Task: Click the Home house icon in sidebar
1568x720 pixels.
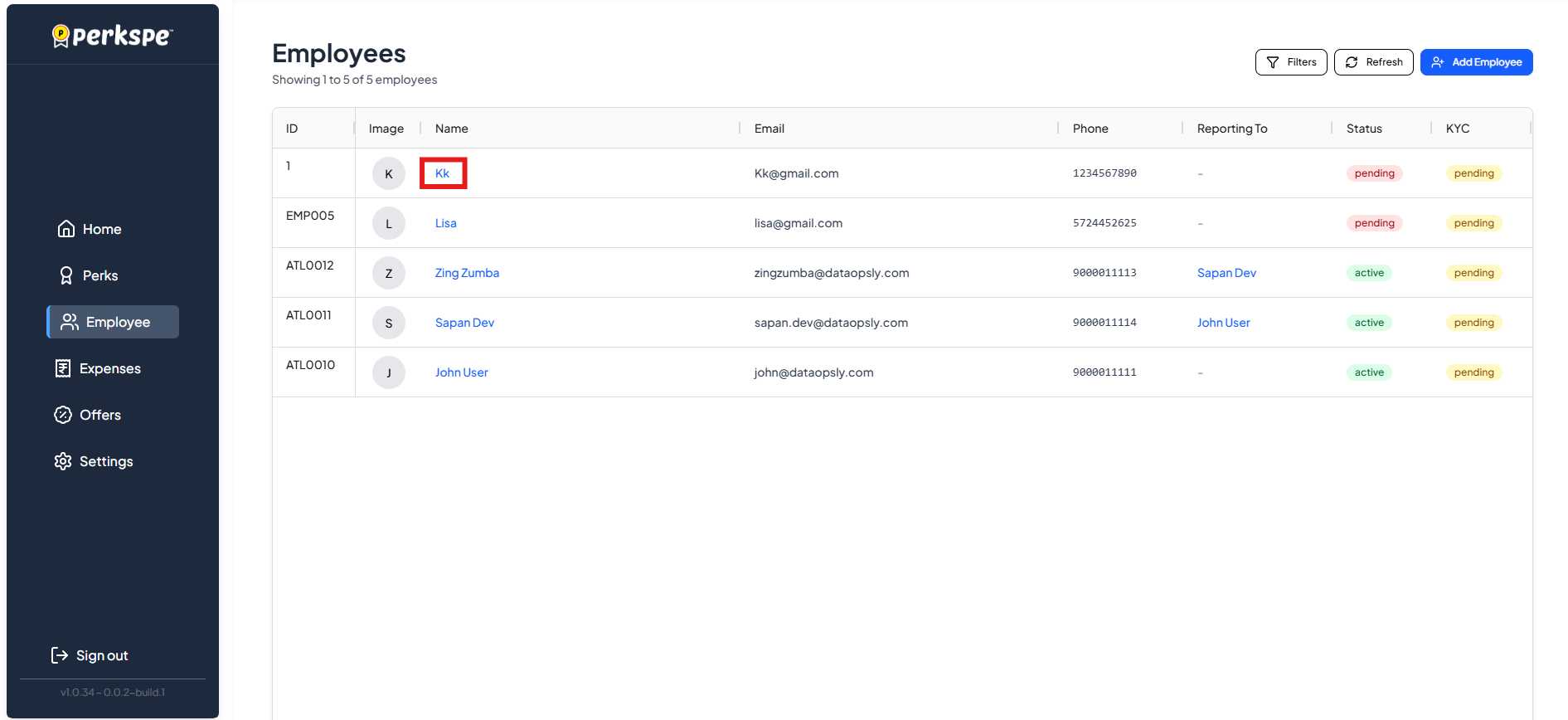Action: 66,229
